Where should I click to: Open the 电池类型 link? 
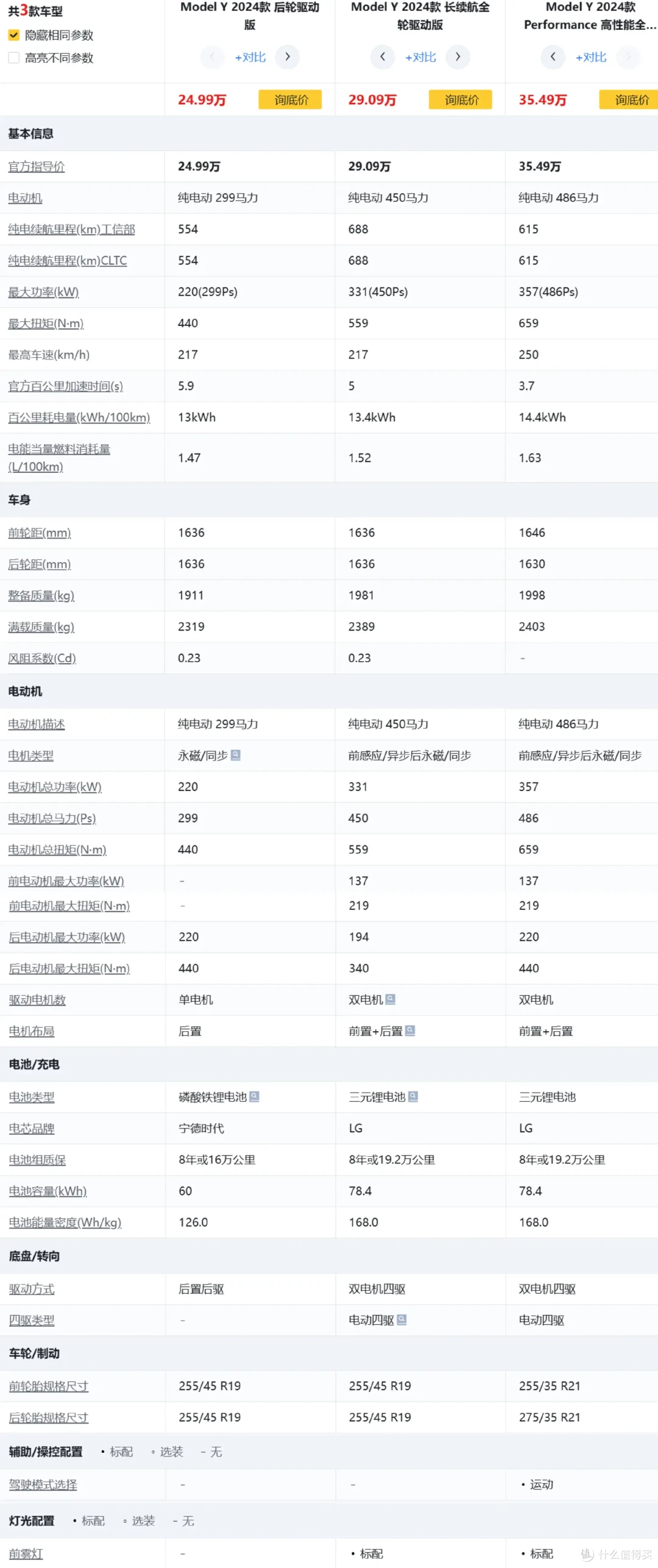click(32, 1098)
